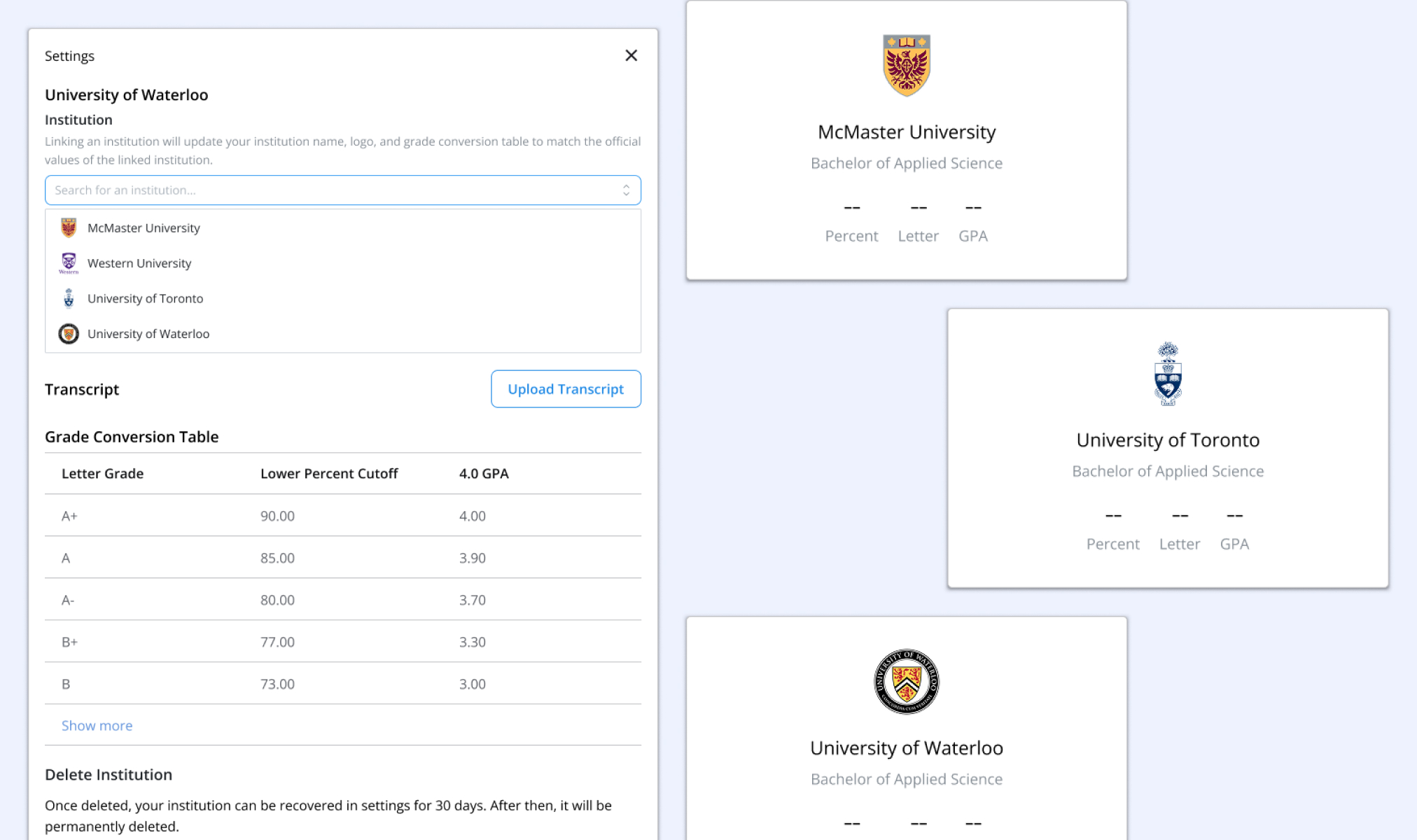Click the University of Waterloo seal on its card
Viewport: 1417px width, 840px height.
(x=907, y=682)
